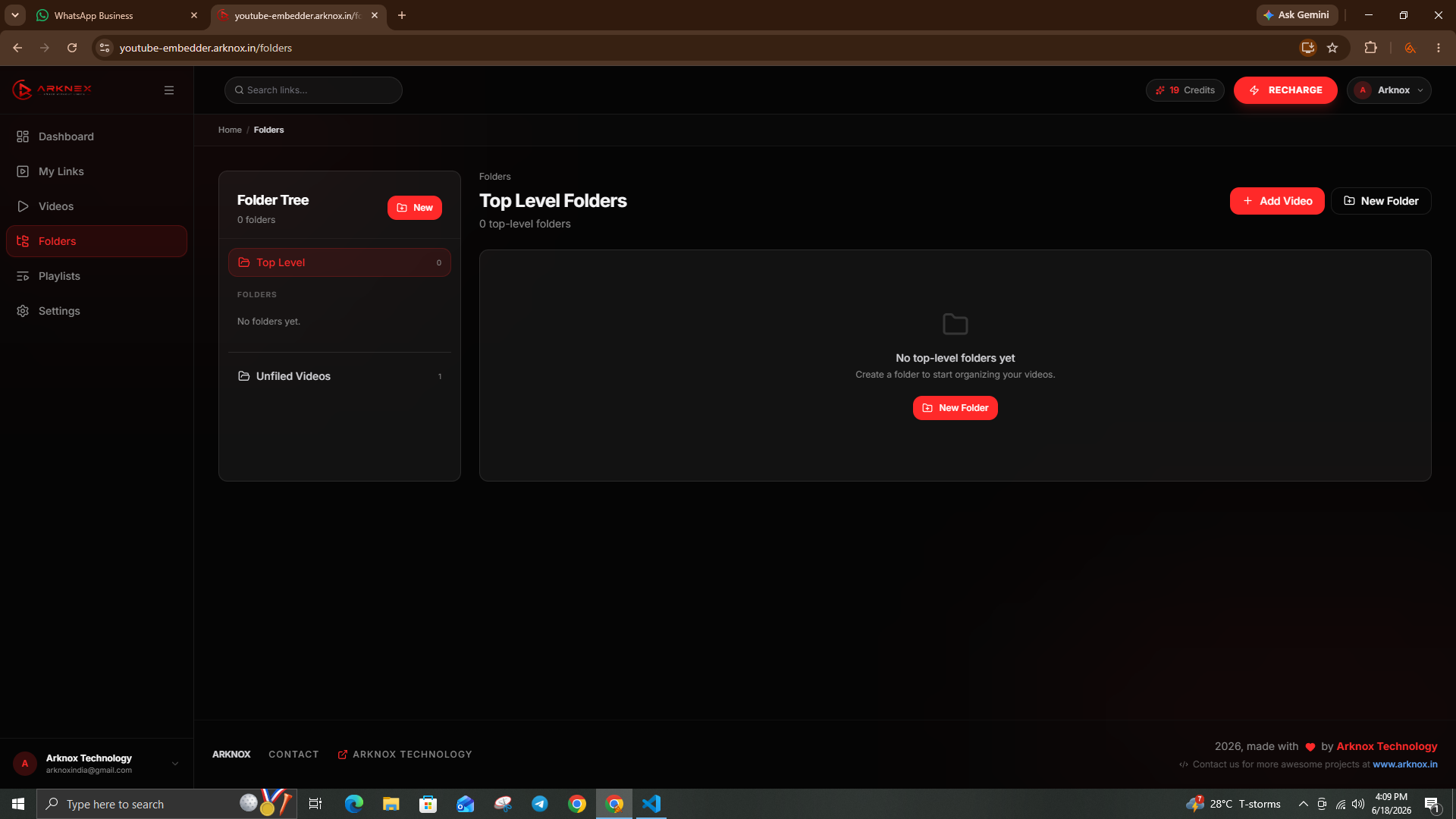The image size is (1456, 819).
Task: Click the Arknex logo in sidebar
Action: coord(52,89)
